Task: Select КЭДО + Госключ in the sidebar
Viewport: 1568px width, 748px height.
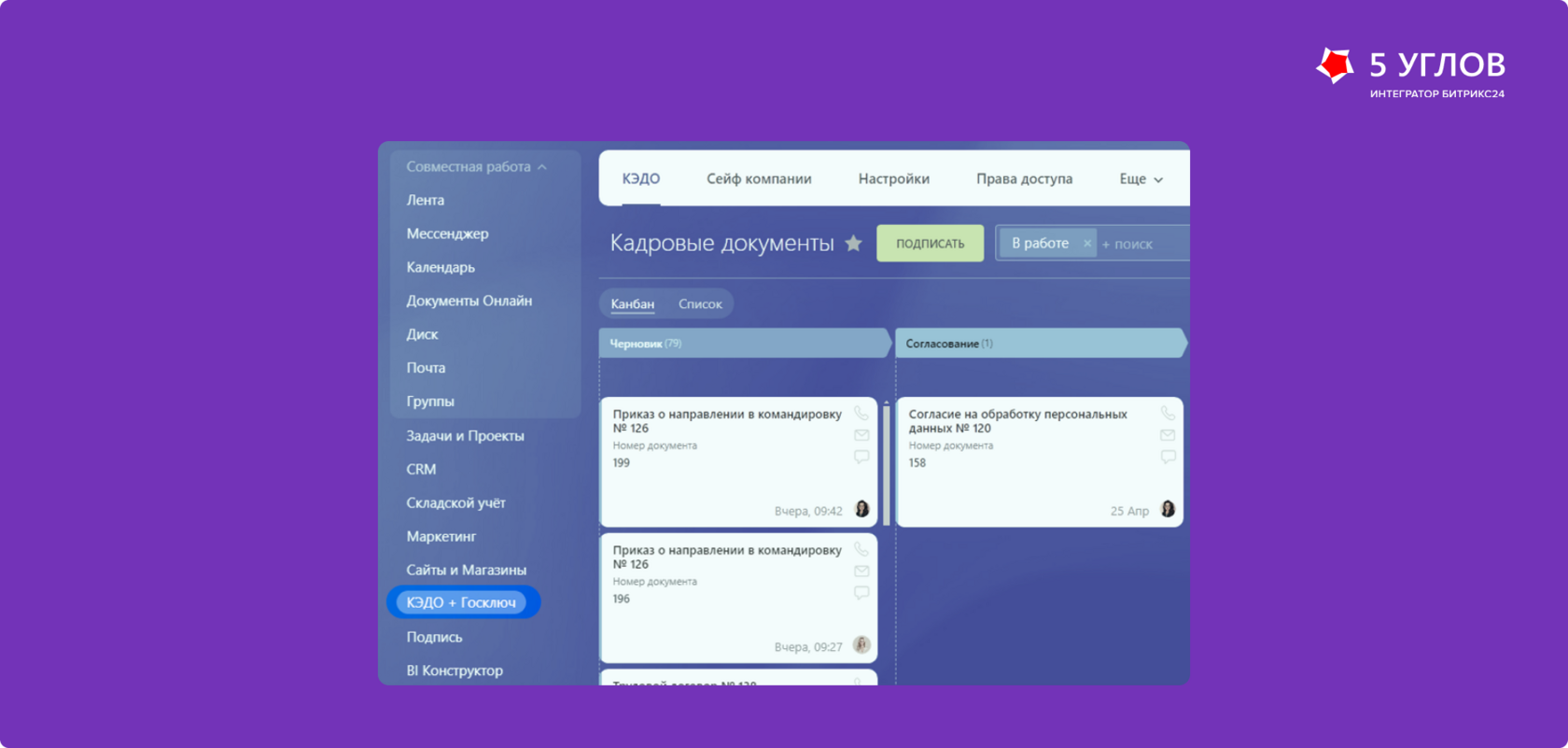Action: 463,602
